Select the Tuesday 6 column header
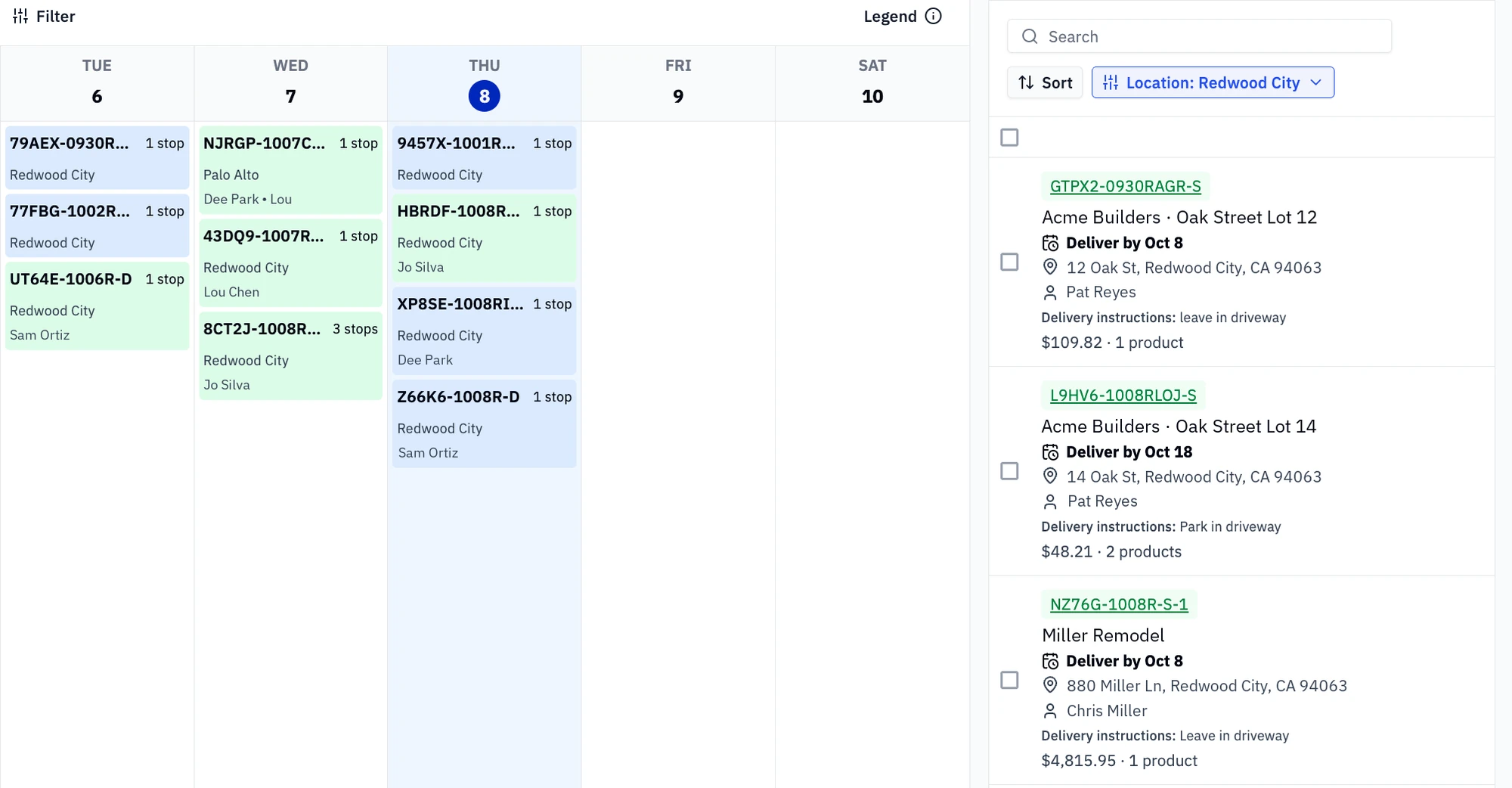This screenshot has height=788, width=1512. (97, 82)
